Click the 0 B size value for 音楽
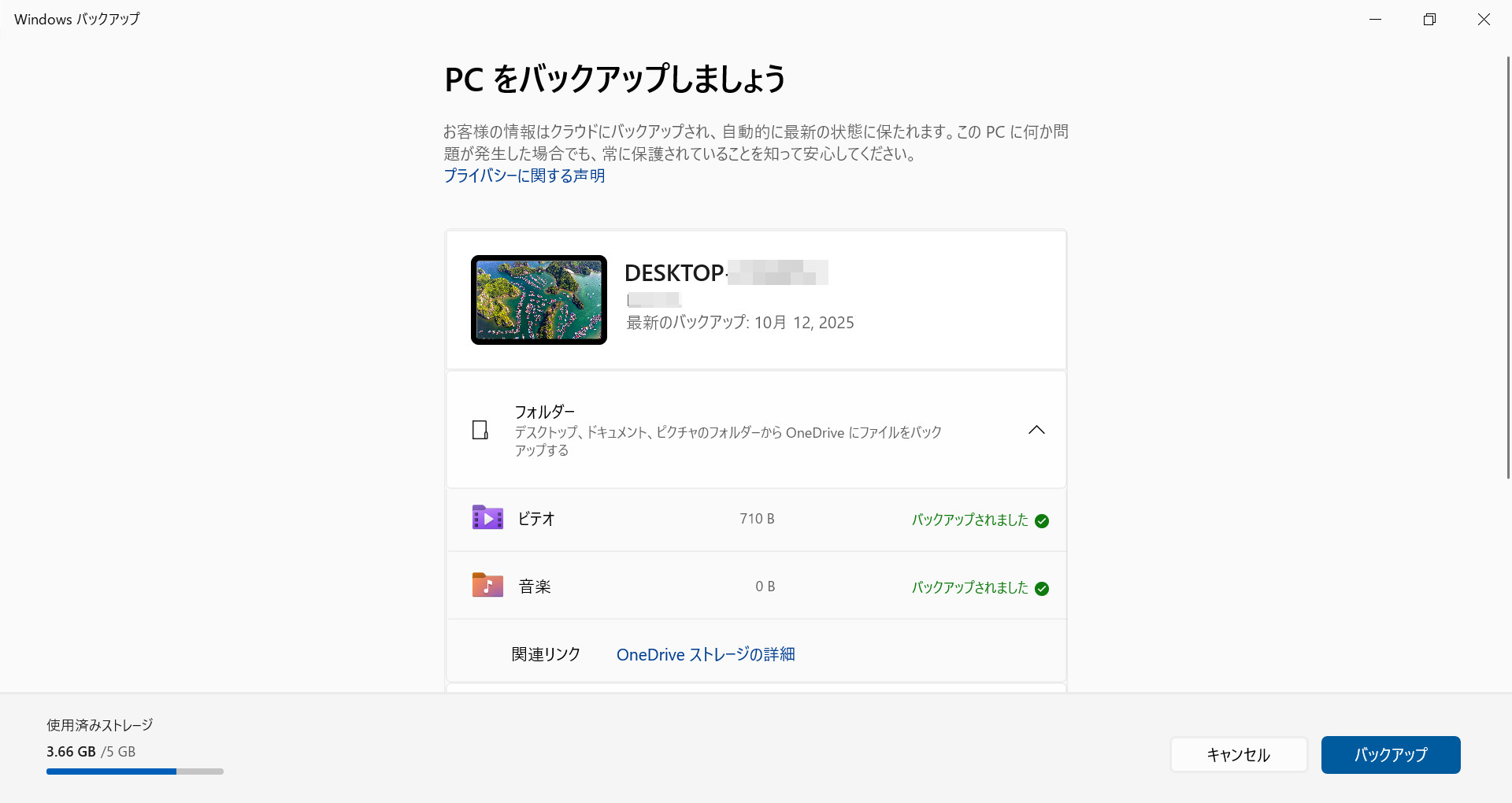The width and height of the screenshot is (1512, 803). pos(764,586)
